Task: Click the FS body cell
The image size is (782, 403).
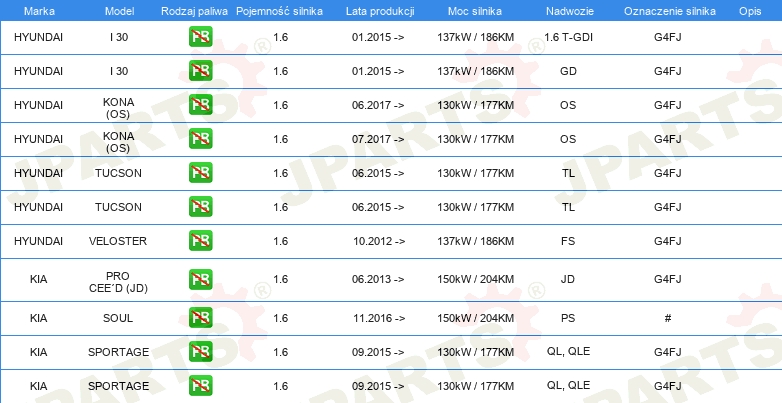Action: click(x=568, y=241)
